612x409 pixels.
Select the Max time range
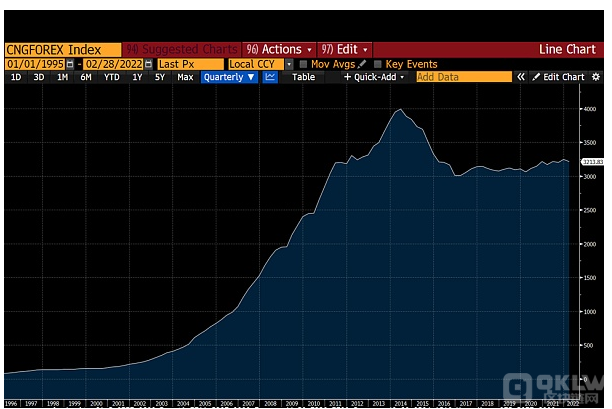tap(185, 77)
